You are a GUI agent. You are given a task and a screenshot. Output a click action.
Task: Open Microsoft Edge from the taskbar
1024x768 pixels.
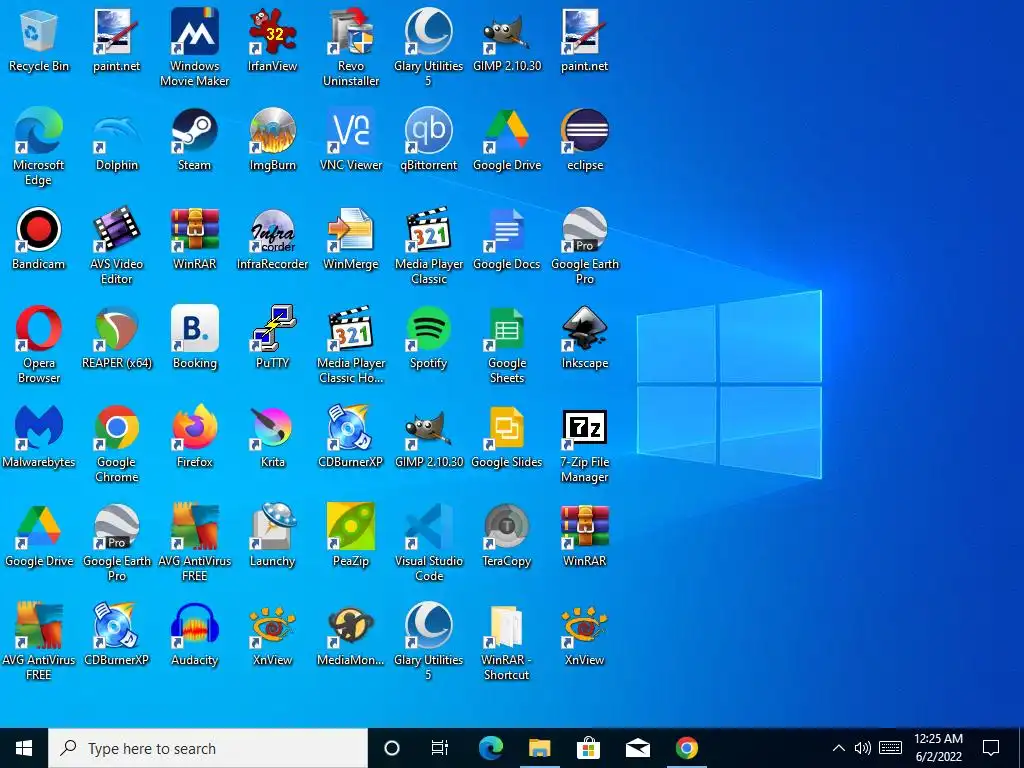(x=491, y=748)
